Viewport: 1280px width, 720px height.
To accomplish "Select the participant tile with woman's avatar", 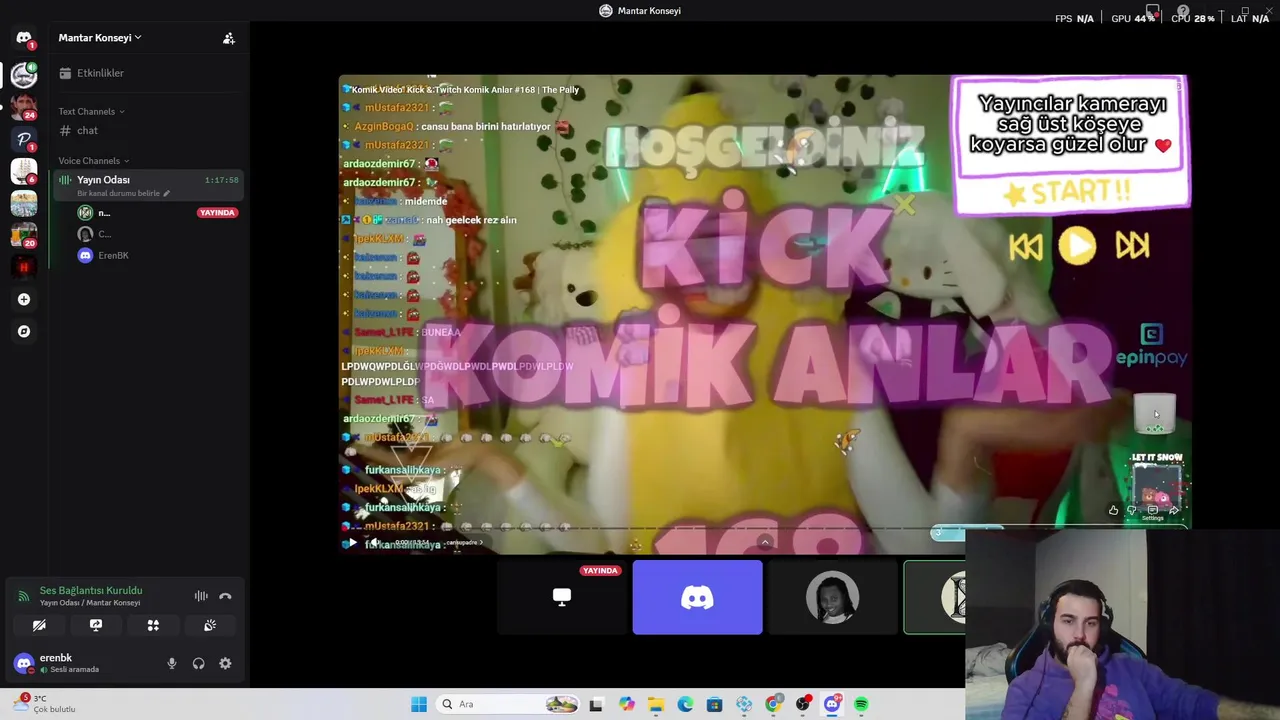I will click(x=832, y=597).
